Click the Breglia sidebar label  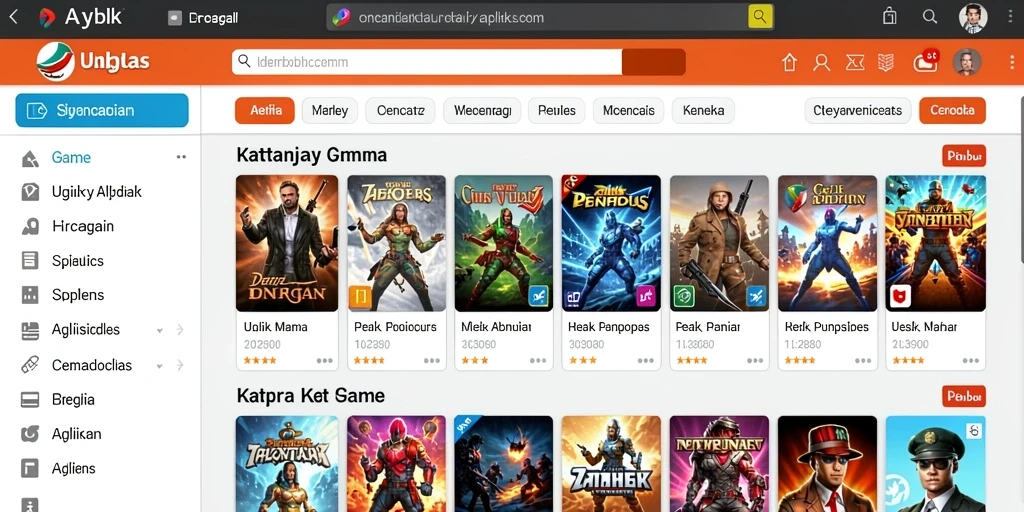tap(73, 400)
